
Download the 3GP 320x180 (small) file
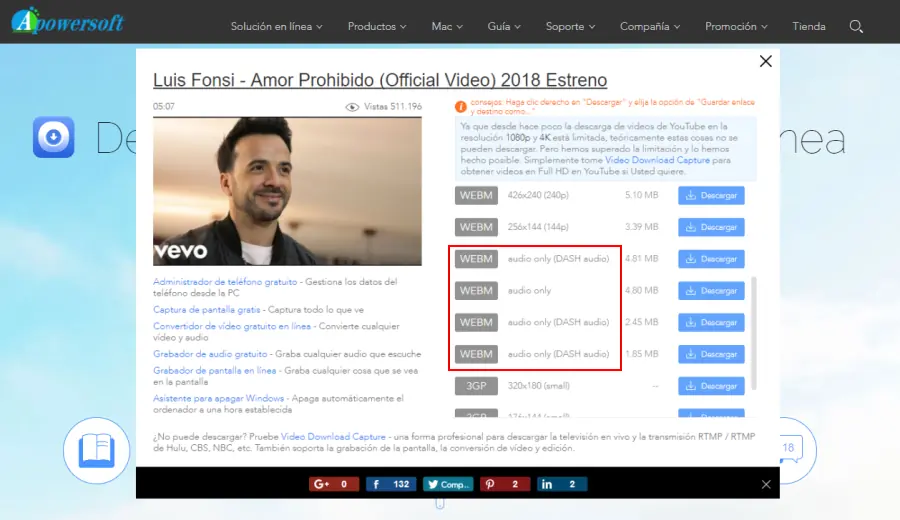[711, 386]
